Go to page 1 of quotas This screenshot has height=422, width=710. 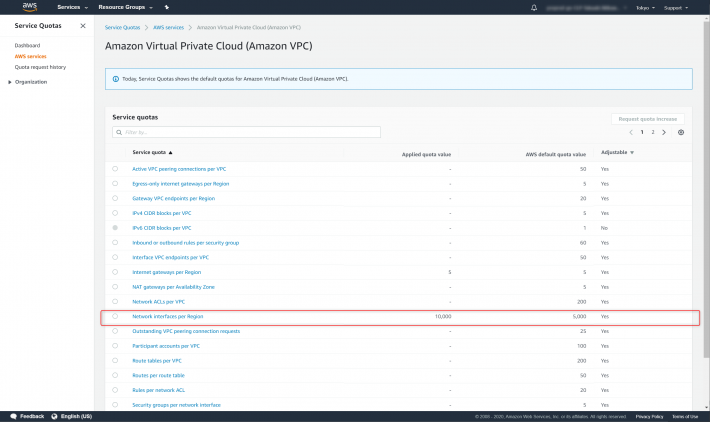coord(642,132)
